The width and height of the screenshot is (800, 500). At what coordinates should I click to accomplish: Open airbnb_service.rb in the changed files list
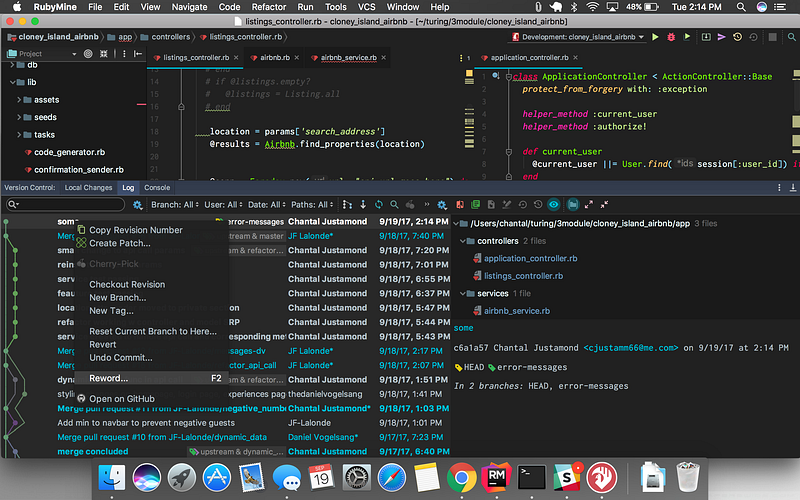coord(516,311)
